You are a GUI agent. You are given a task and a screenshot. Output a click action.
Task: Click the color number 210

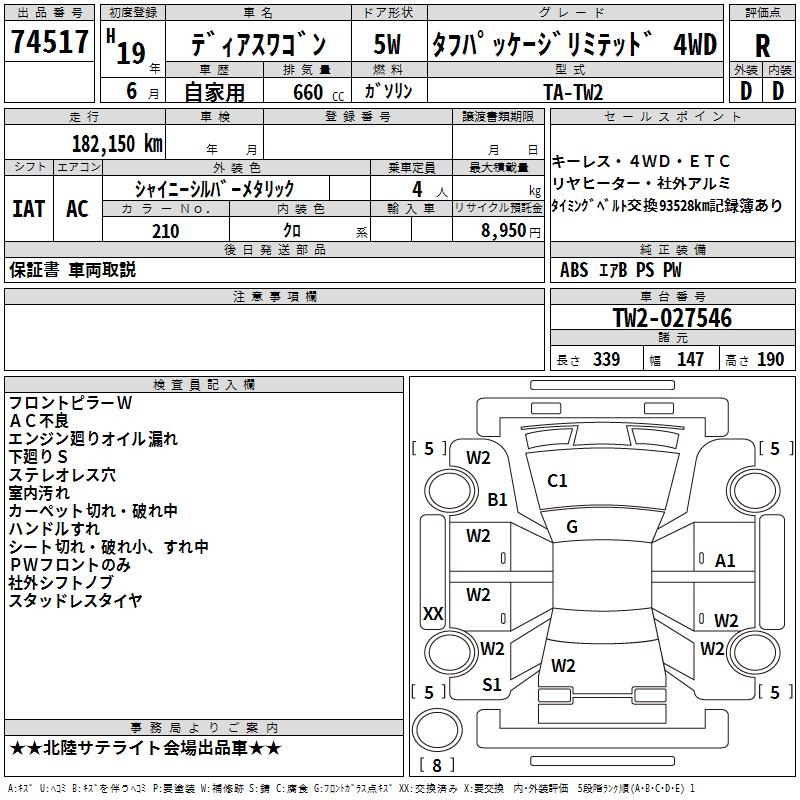[165, 231]
